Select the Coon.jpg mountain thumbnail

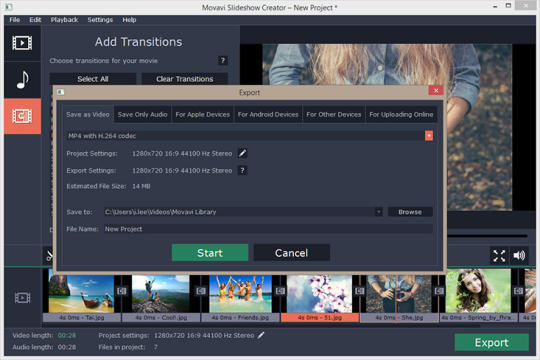point(160,294)
